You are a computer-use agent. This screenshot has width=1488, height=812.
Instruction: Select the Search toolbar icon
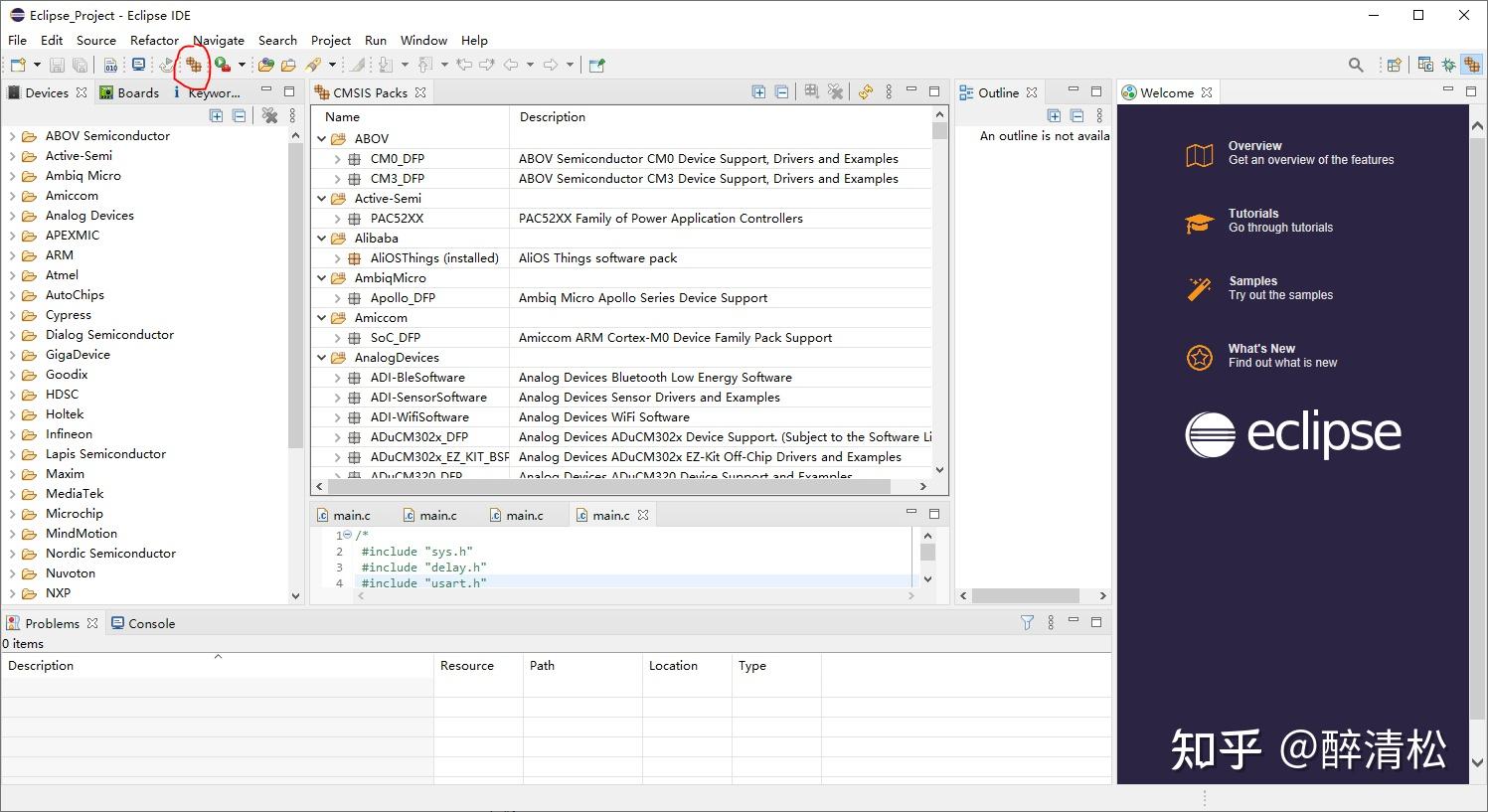[x=1355, y=64]
